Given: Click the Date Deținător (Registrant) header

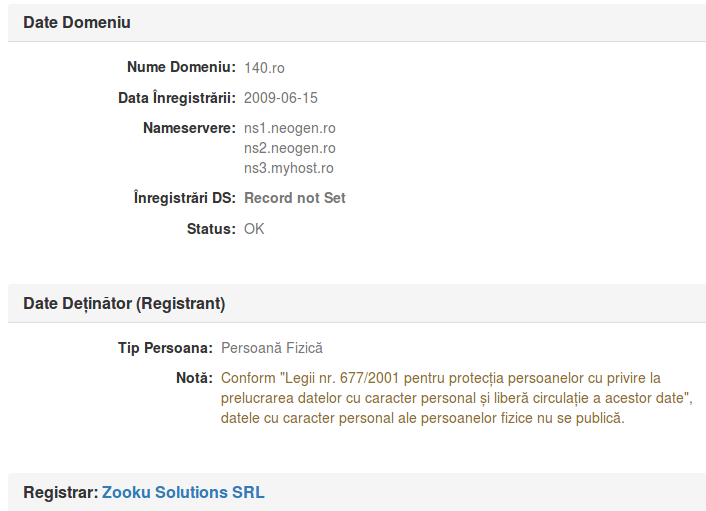Looking at the screenshot, I should pyautogui.click(x=124, y=303).
